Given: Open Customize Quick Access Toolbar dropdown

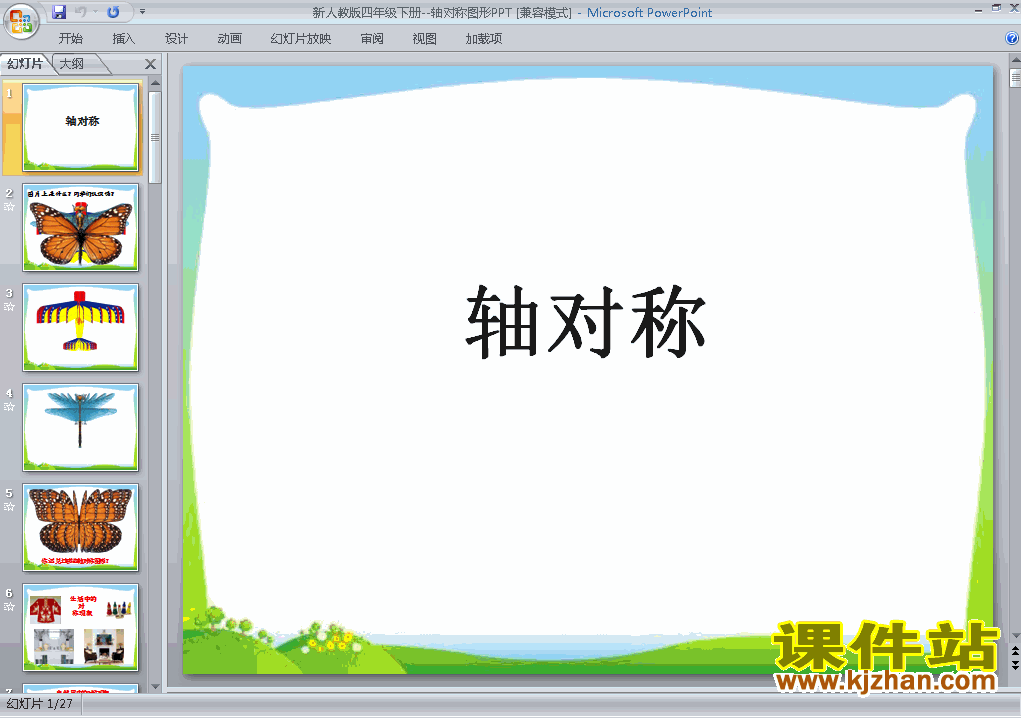Looking at the screenshot, I should [142, 12].
